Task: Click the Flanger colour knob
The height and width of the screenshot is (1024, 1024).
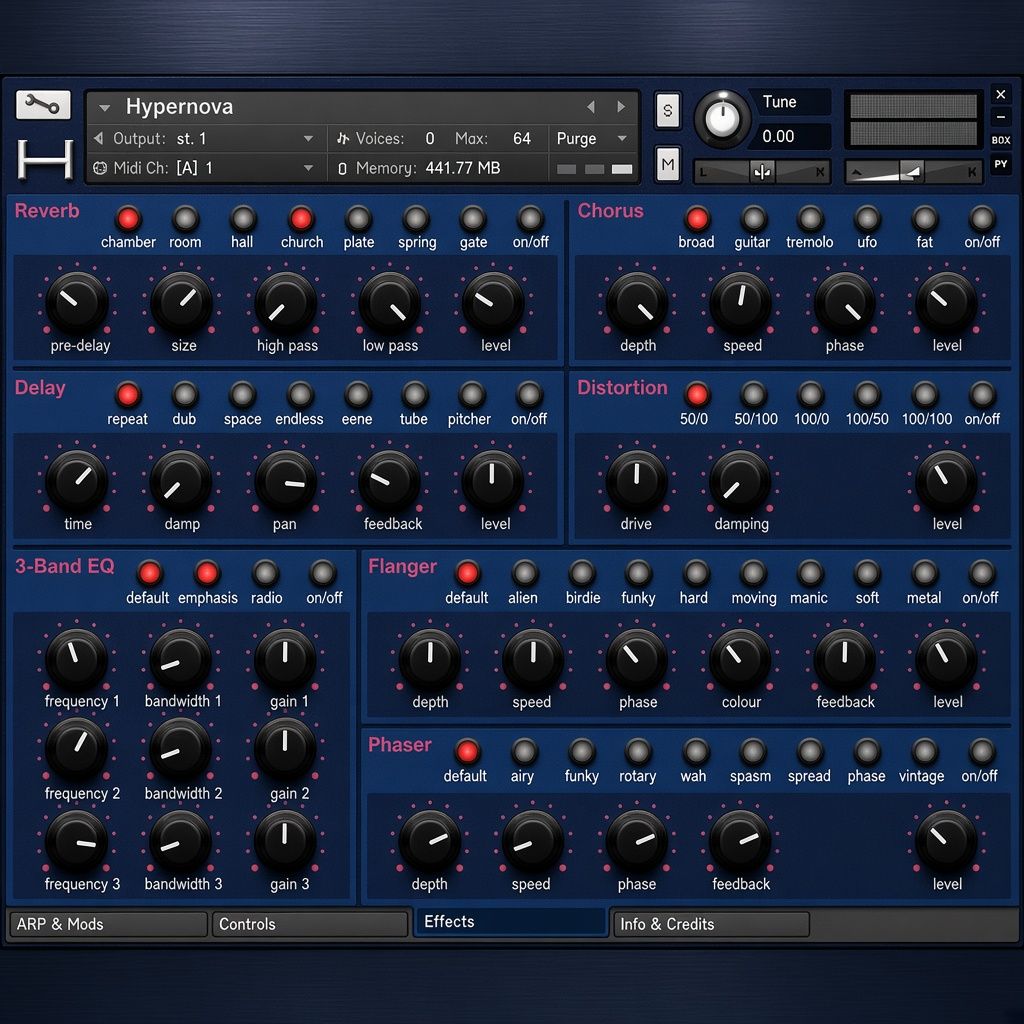Action: click(740, 659)
